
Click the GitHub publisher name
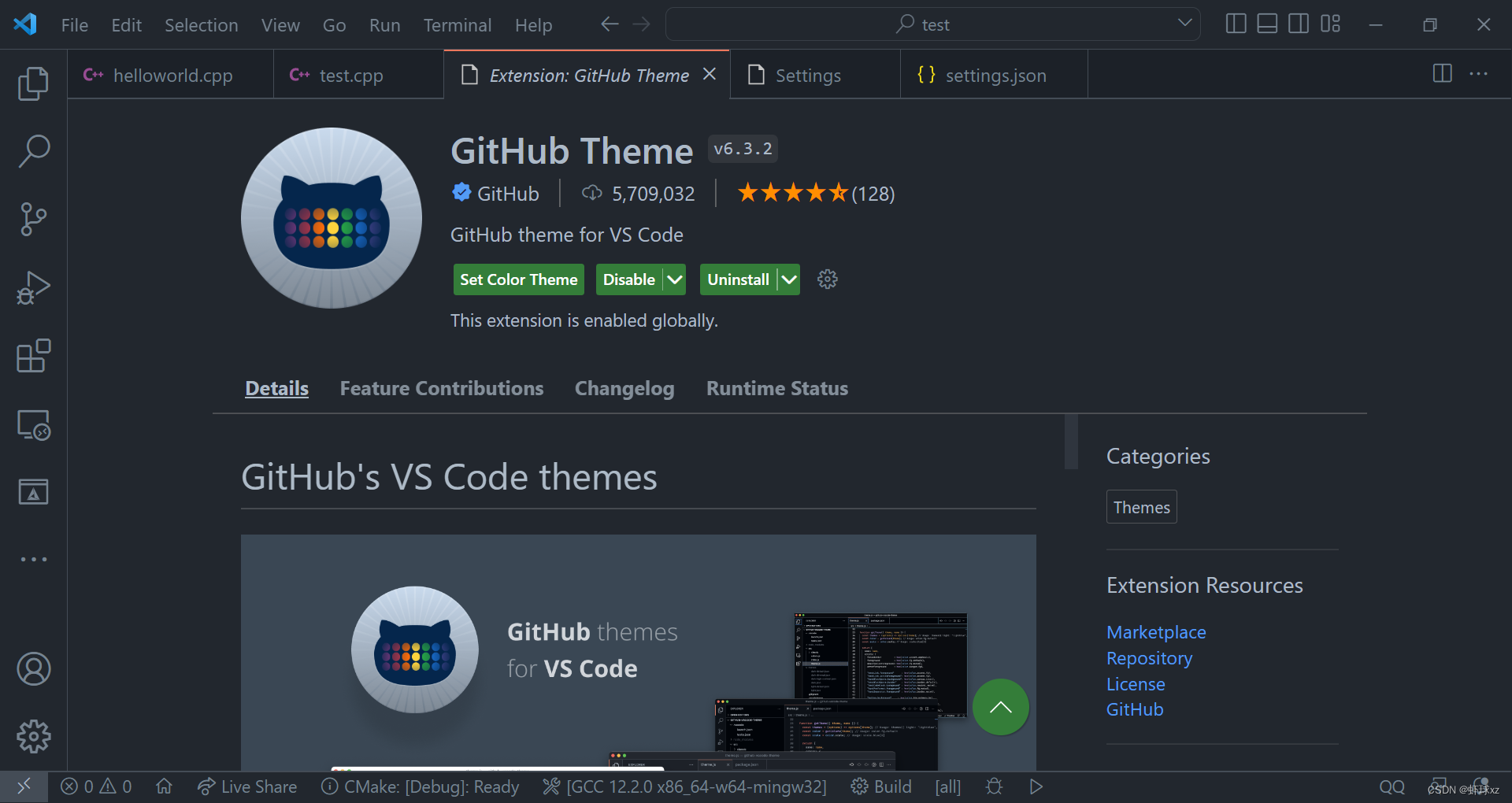tap(507, 194)
